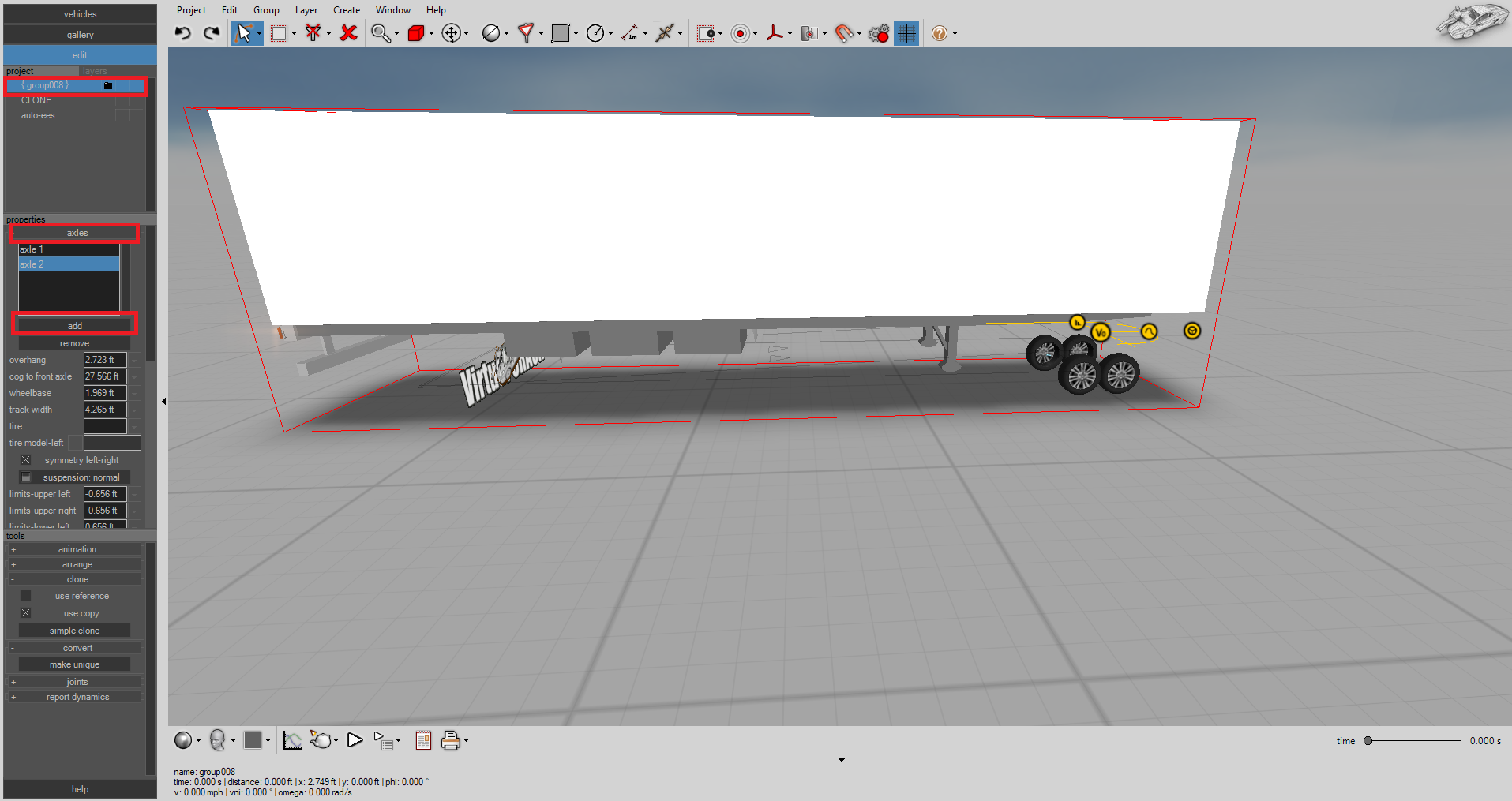Select the magnifier zoom tool

pos(381,33)
